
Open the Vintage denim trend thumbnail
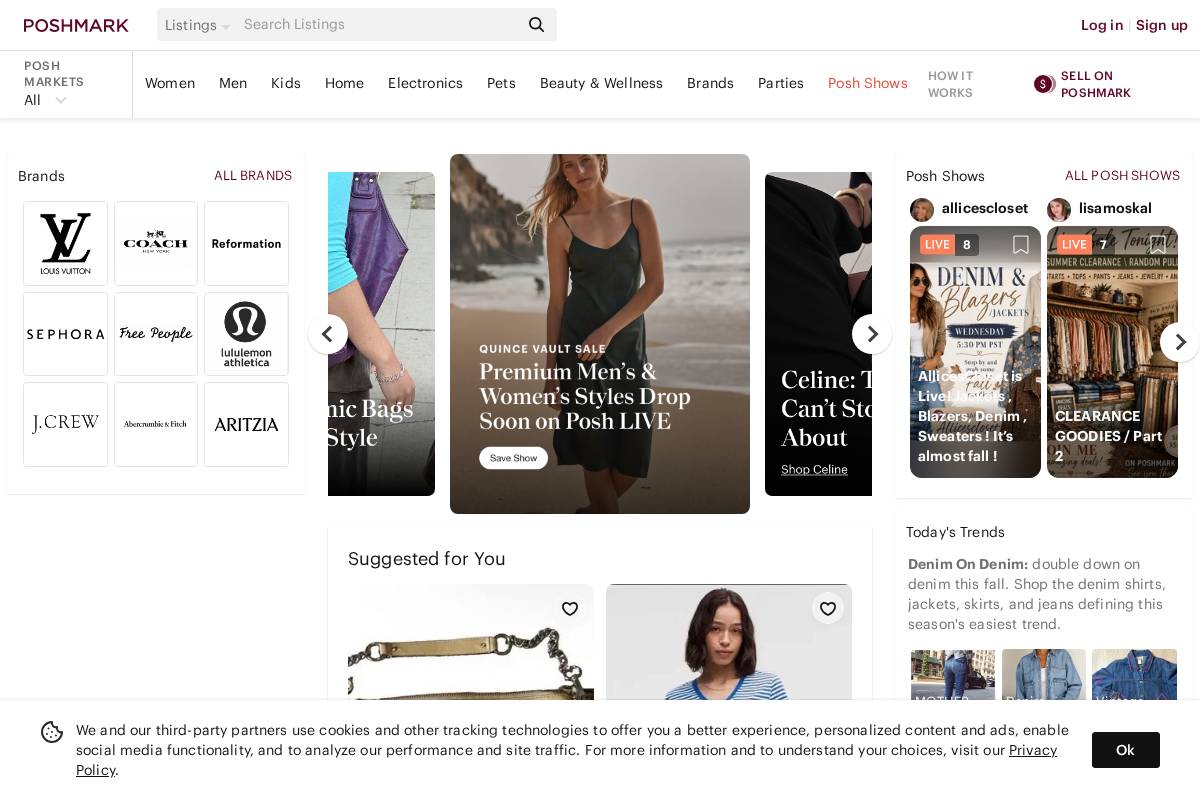[x=1134, y=675]
